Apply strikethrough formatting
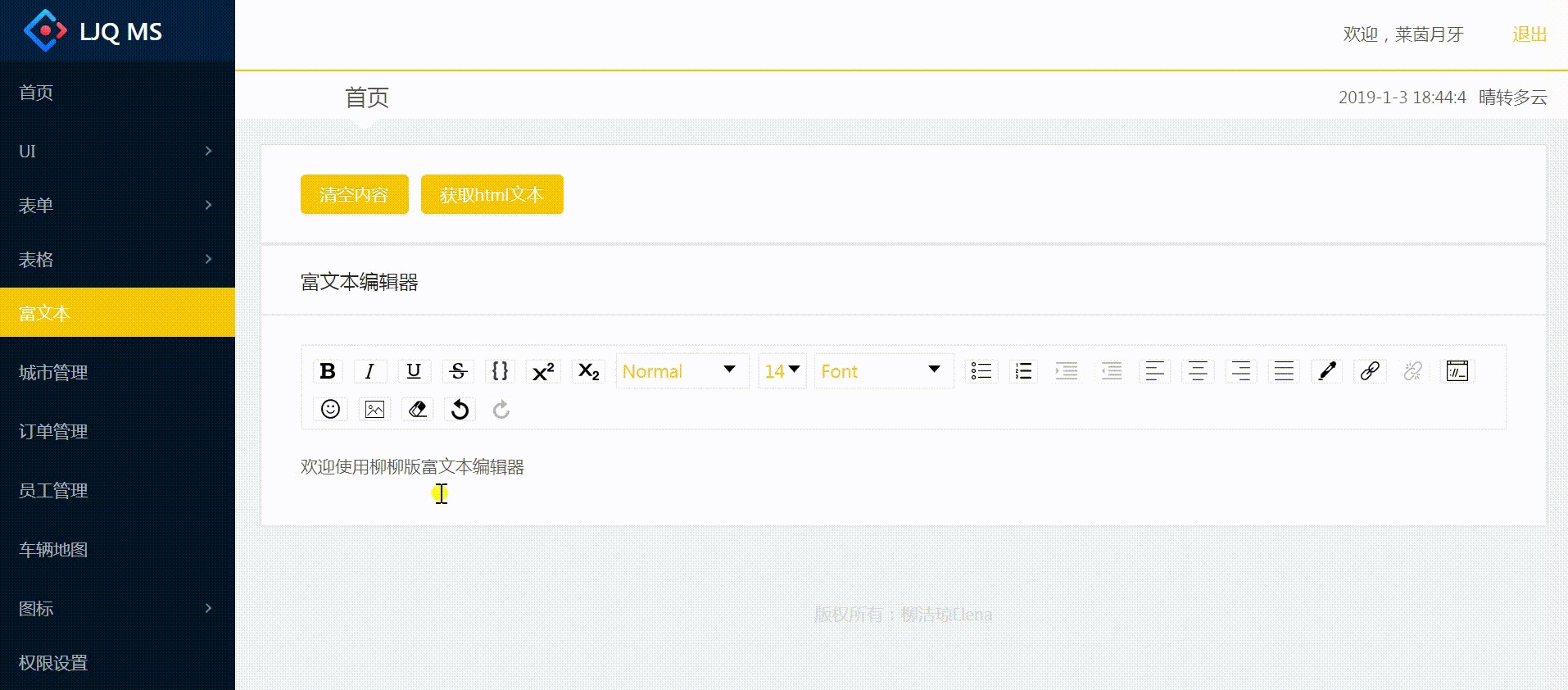1568x690 pixels. click(458, 371)
